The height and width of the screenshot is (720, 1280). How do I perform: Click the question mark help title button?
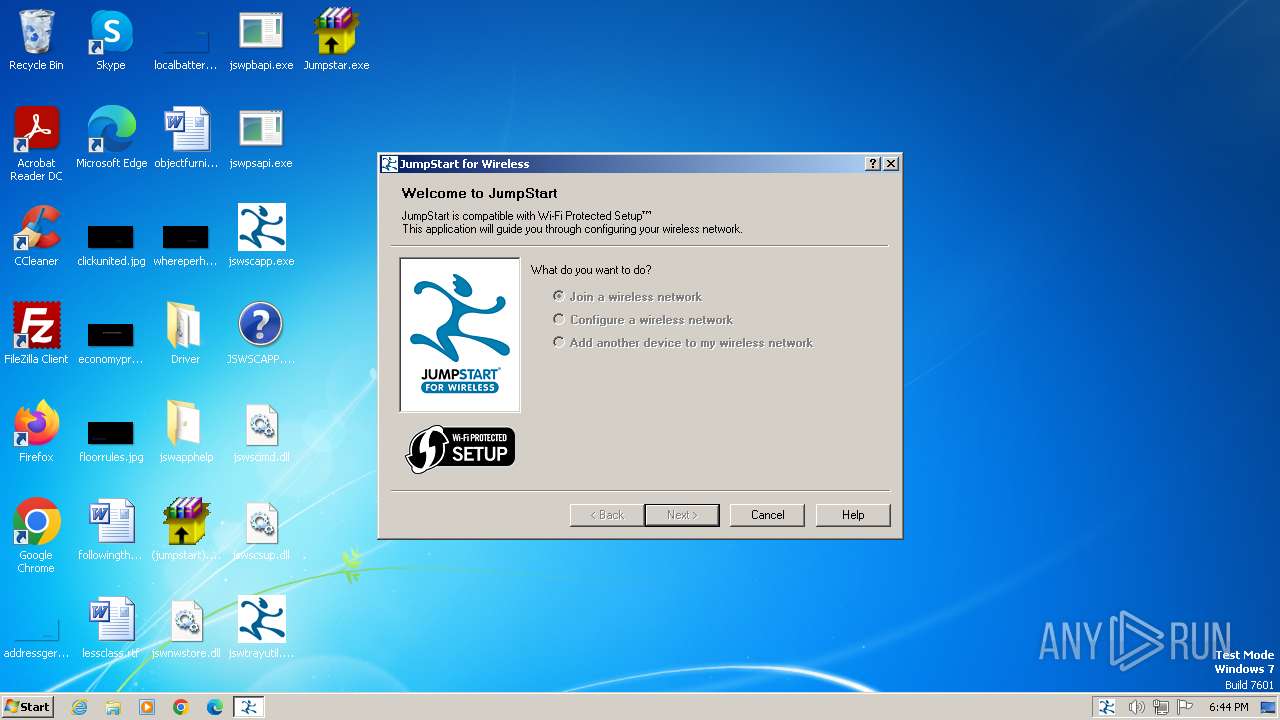pos(873,164)
